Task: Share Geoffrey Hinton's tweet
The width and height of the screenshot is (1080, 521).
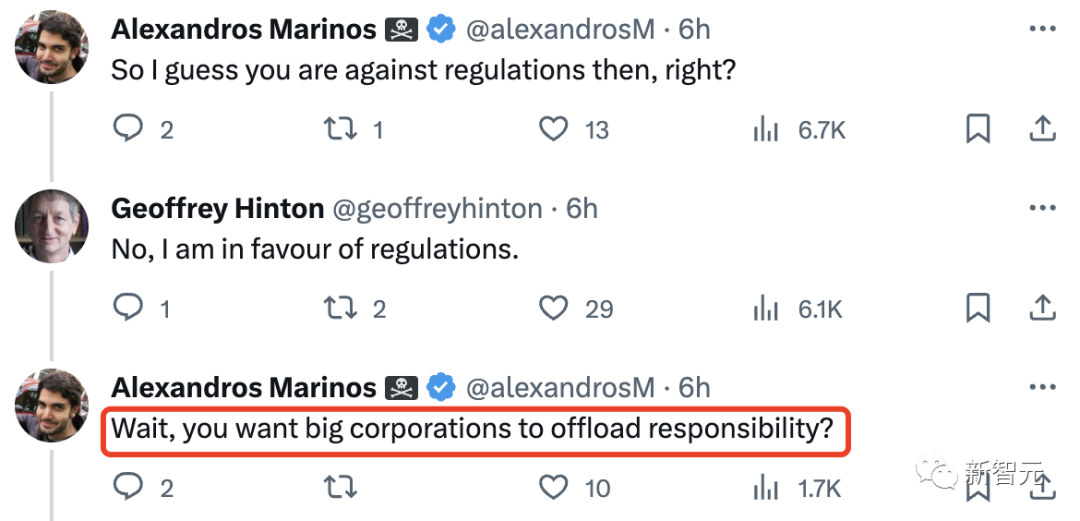Action: point(1042,308)
